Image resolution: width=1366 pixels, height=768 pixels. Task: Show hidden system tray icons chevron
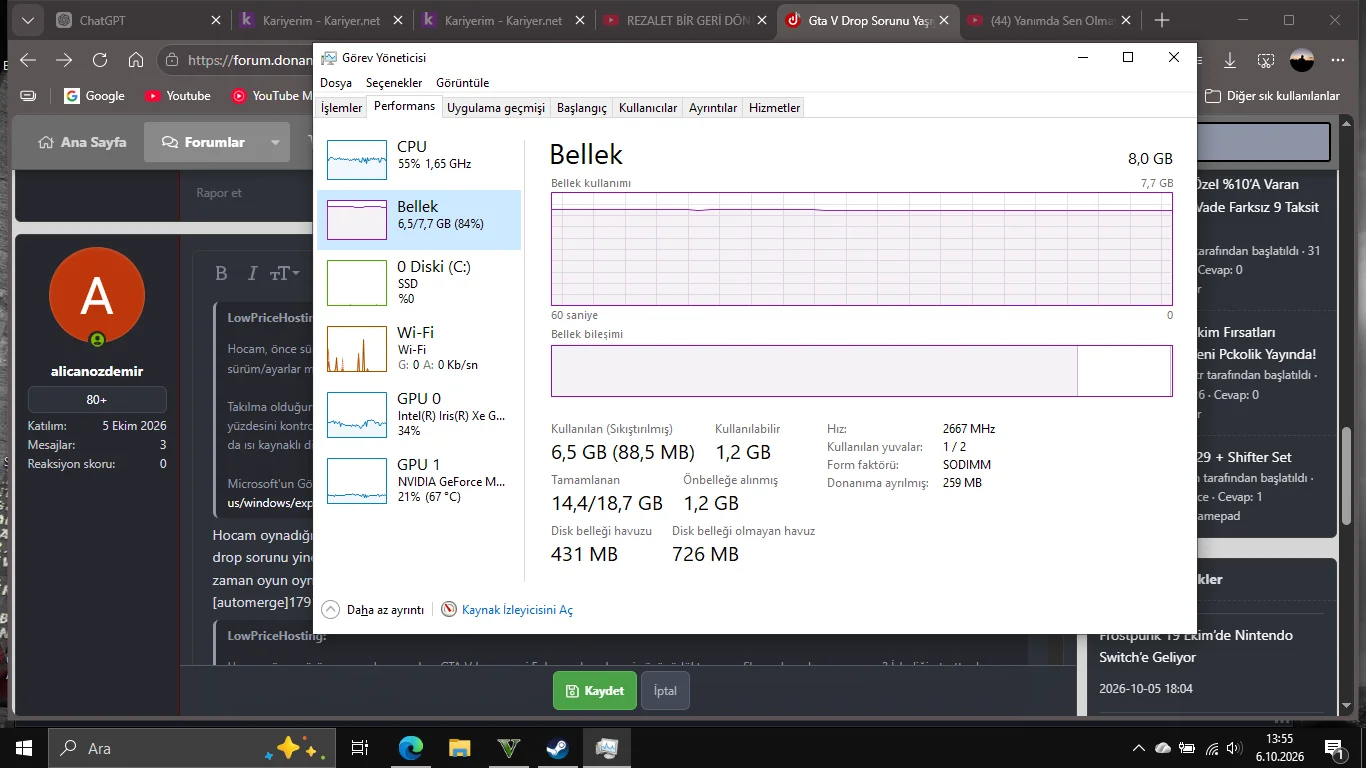1138,748
